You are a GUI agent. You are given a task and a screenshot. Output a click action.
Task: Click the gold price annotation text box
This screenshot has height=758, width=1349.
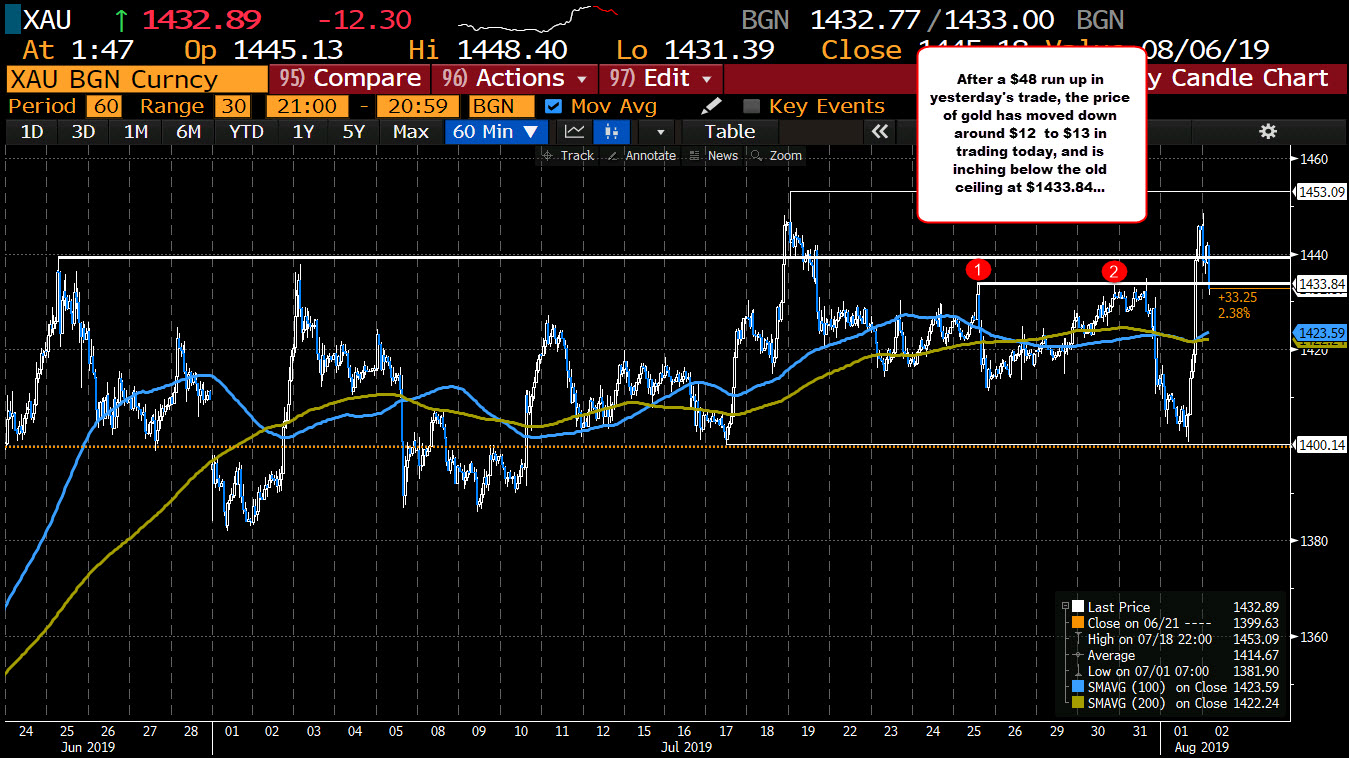pyautogui.click(x=1031, y=134)
